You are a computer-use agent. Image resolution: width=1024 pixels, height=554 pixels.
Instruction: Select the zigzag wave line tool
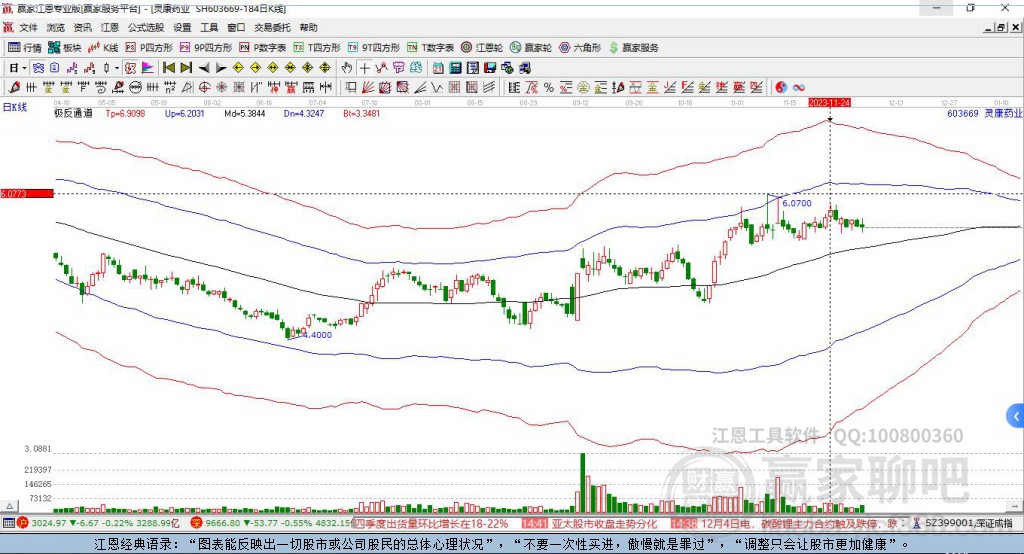point(437,87)
